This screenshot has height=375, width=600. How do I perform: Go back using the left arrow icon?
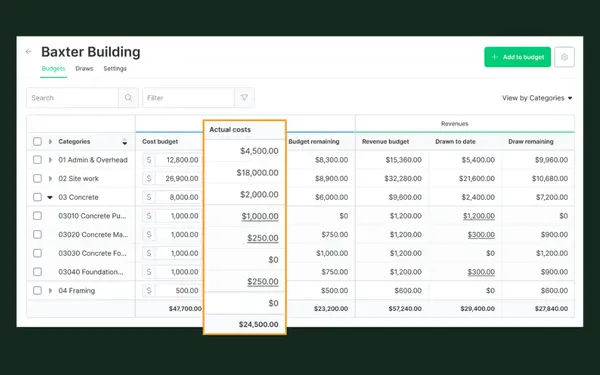coord(29,51)
